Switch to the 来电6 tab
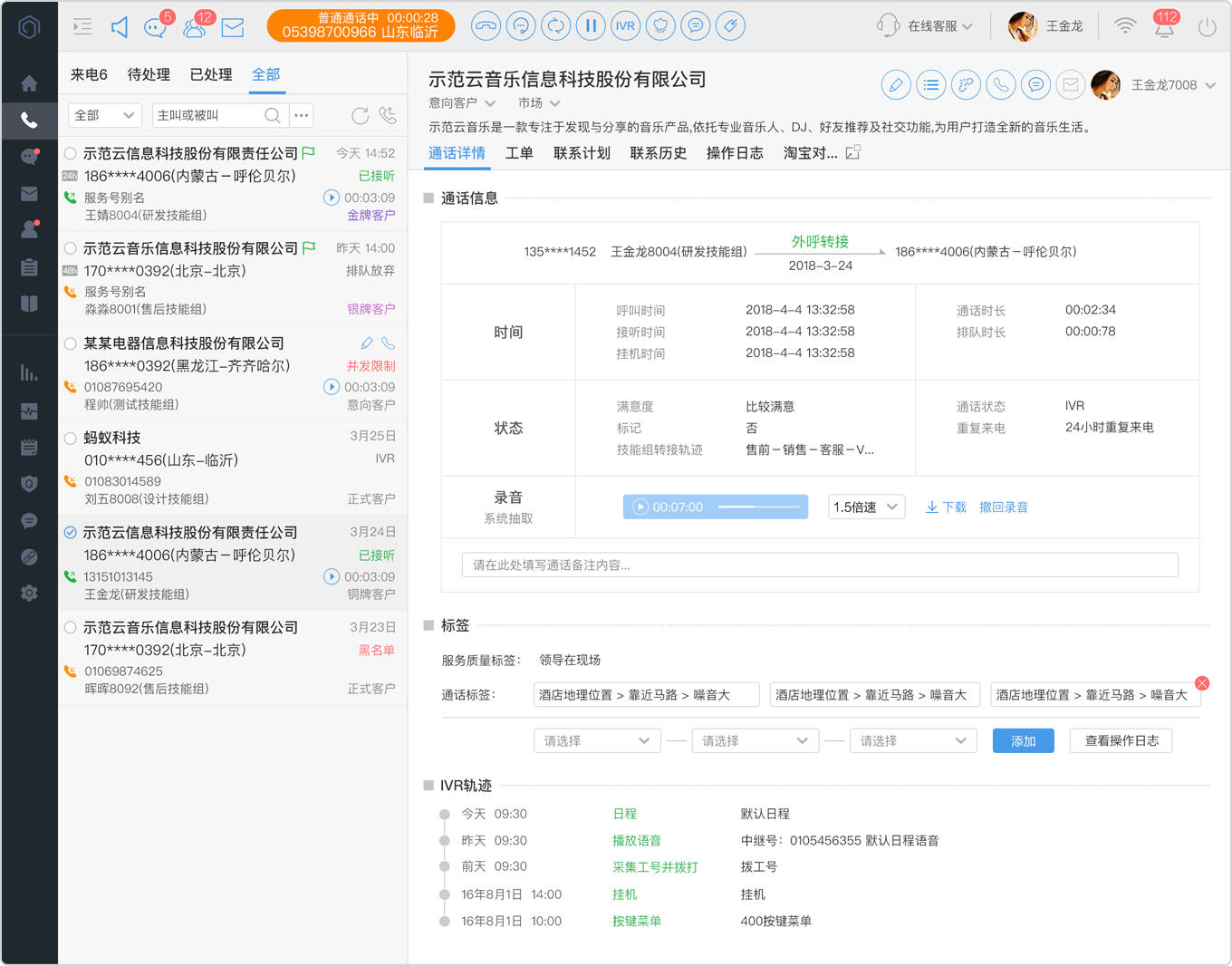1232x966 pixels. (89, 74)
